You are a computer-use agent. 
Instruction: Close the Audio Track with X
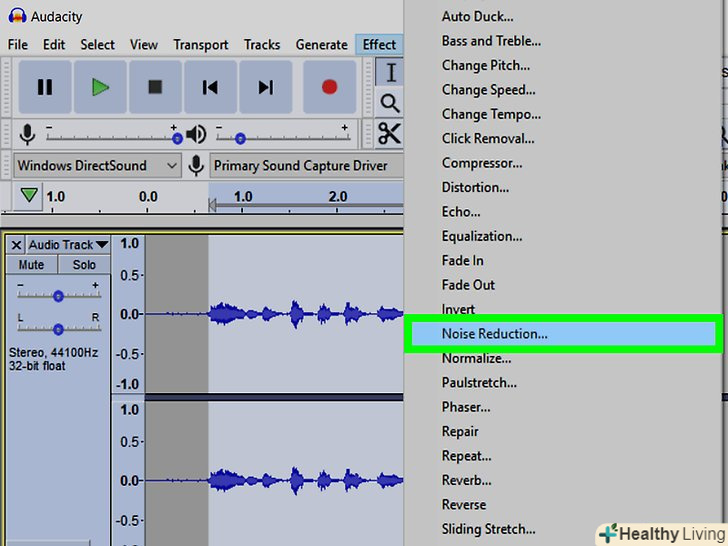[16, 245]
